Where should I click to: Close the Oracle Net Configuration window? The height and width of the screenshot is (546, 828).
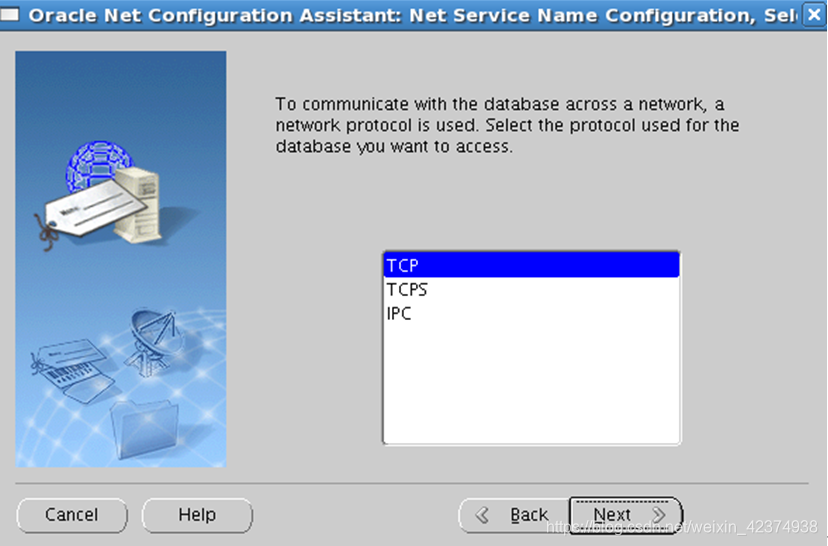[814, 14]
